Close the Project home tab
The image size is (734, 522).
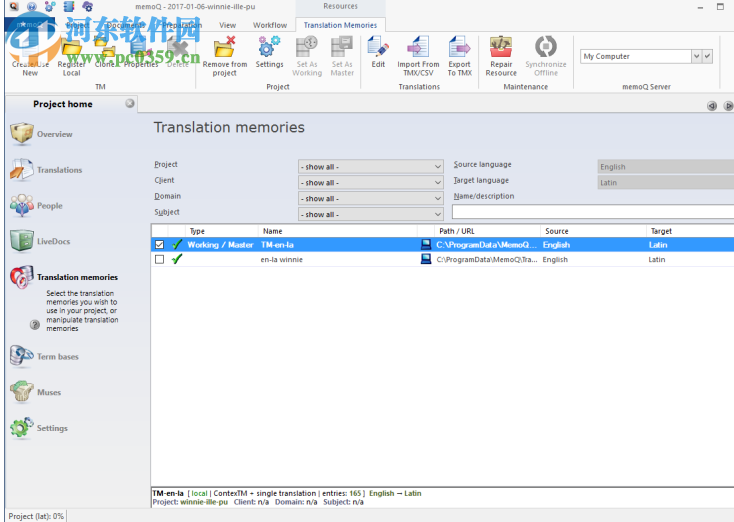130,103
